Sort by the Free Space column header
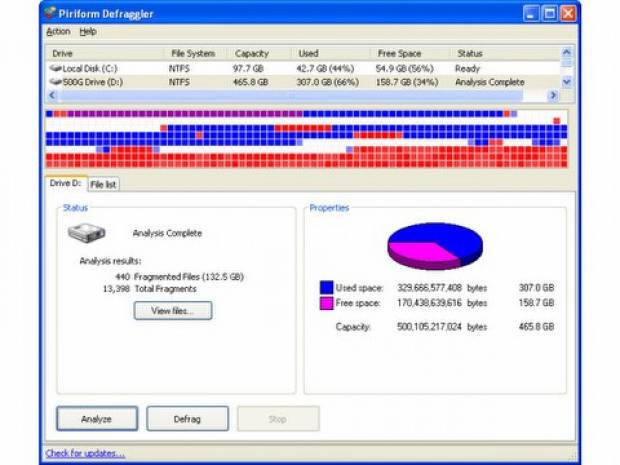620x465 pixels. coord(410,53)
